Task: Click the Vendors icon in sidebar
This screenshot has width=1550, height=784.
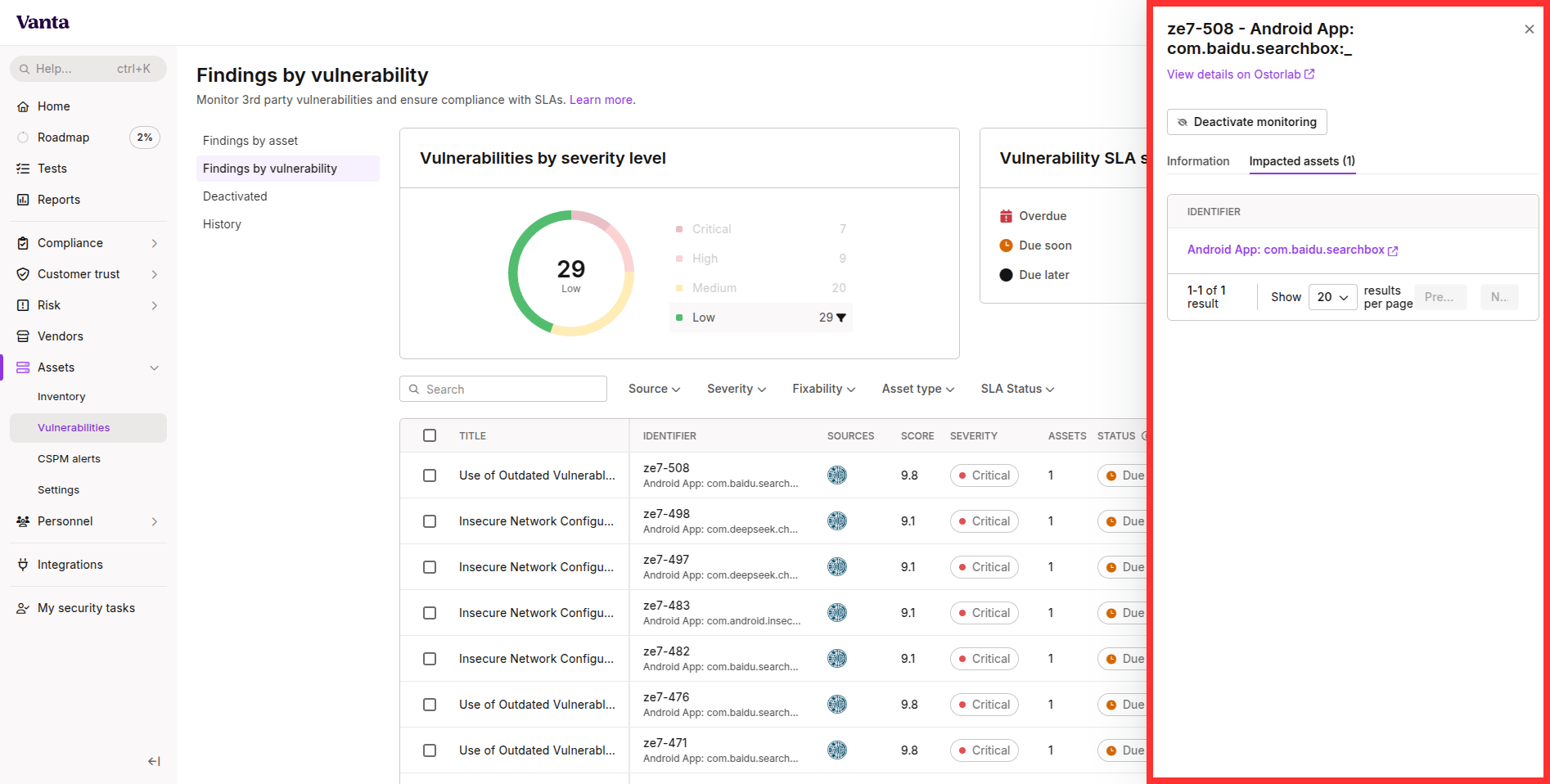Action: (x=23, y=336)
